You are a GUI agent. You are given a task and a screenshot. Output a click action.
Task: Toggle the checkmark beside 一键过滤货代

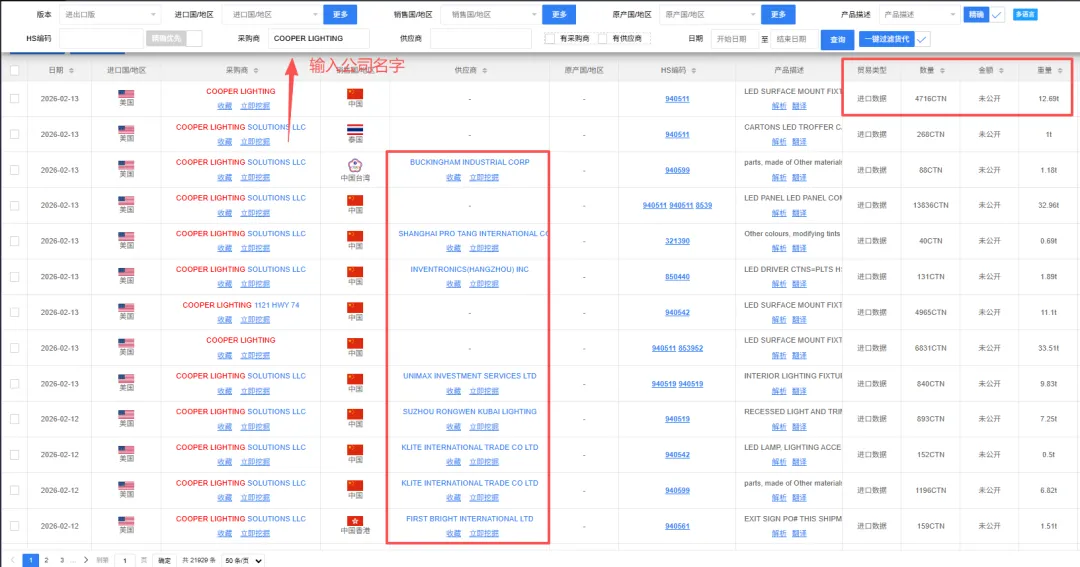click(x=922, y=39)
